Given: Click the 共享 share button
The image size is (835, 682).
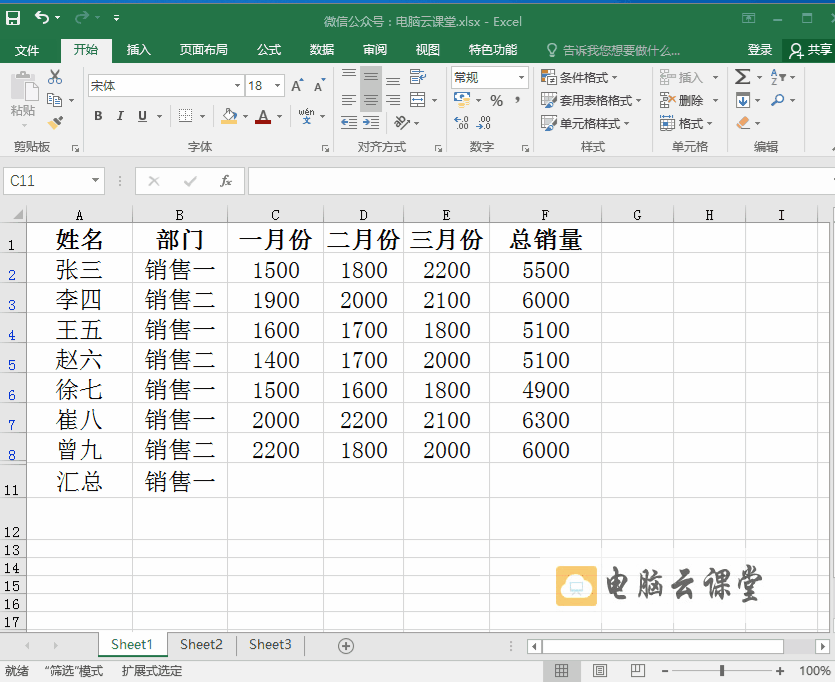Looking at the screenshot, I should (x=810, y=50).
